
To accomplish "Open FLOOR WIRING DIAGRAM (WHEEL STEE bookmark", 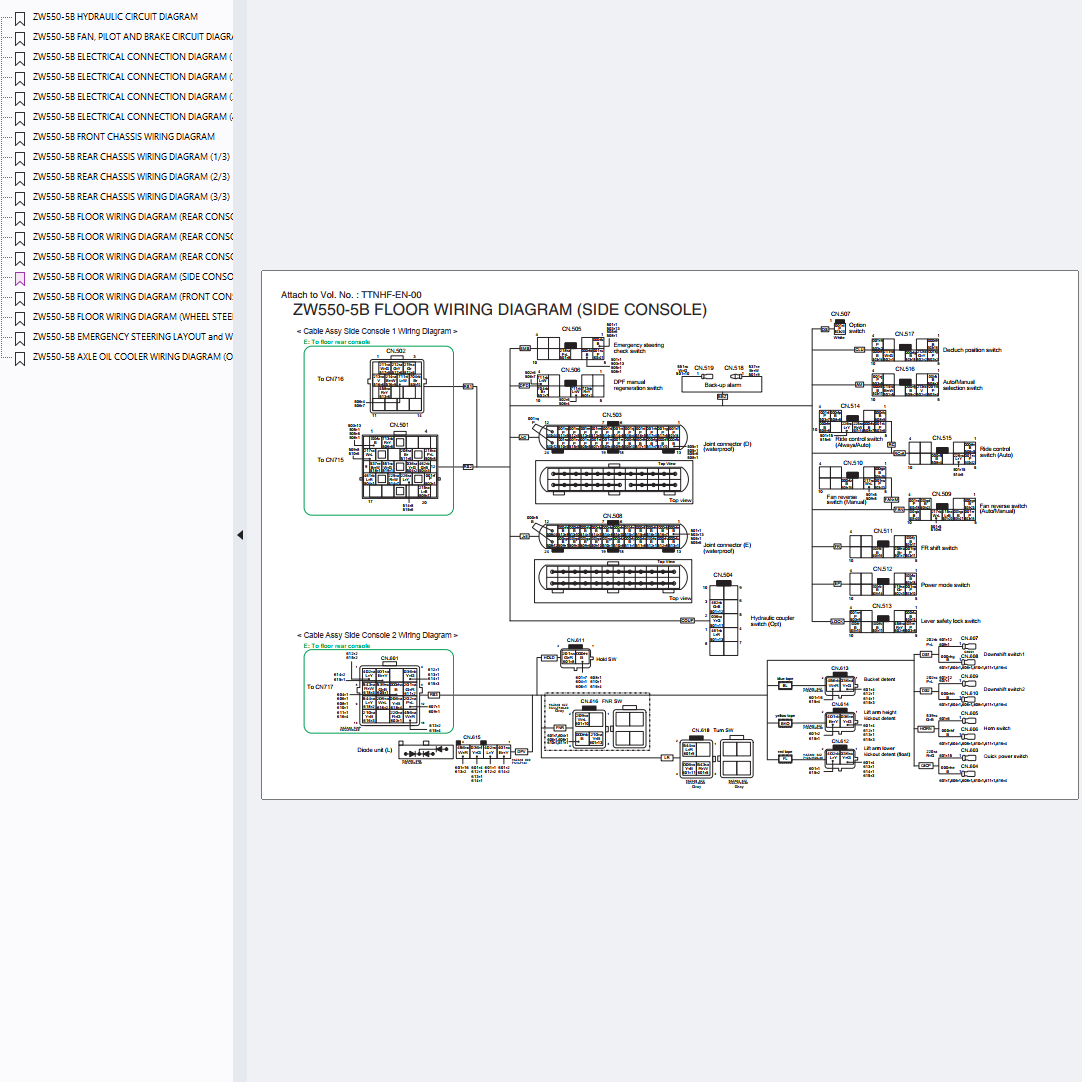I will 132,317.
